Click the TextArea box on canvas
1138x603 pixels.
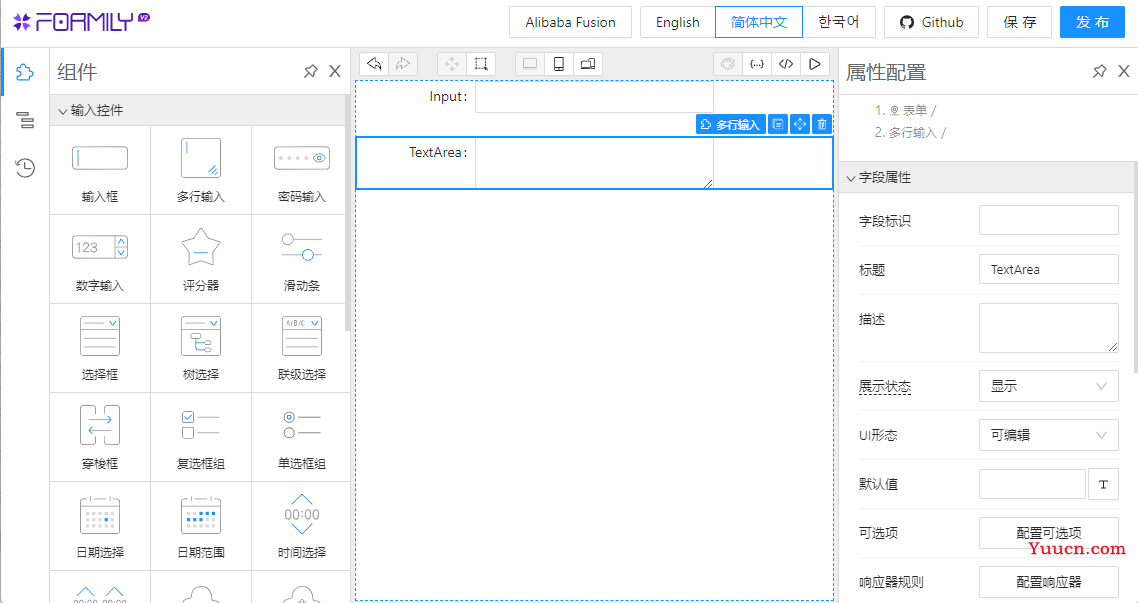[594, 163]
